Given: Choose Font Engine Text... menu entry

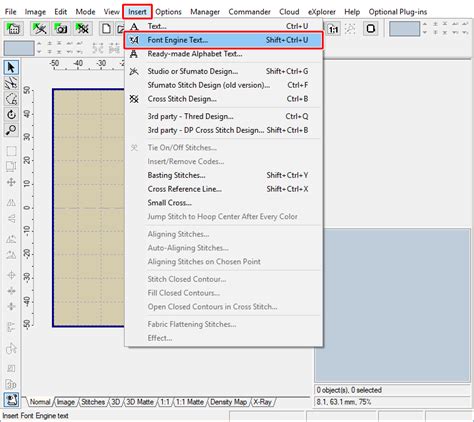Looking at the screenshot, I should pos(223,40).
